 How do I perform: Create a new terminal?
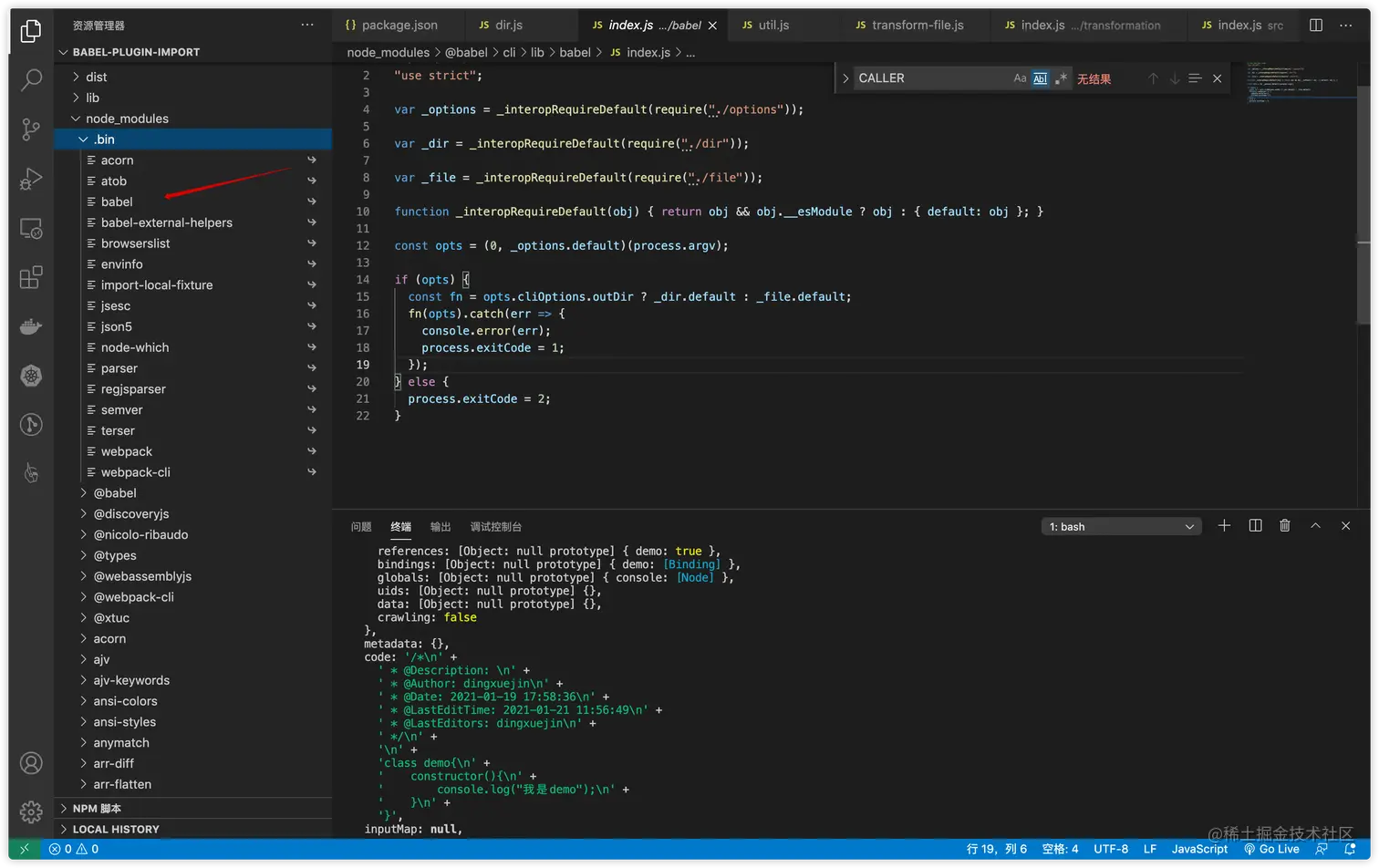coord(1224,526)
